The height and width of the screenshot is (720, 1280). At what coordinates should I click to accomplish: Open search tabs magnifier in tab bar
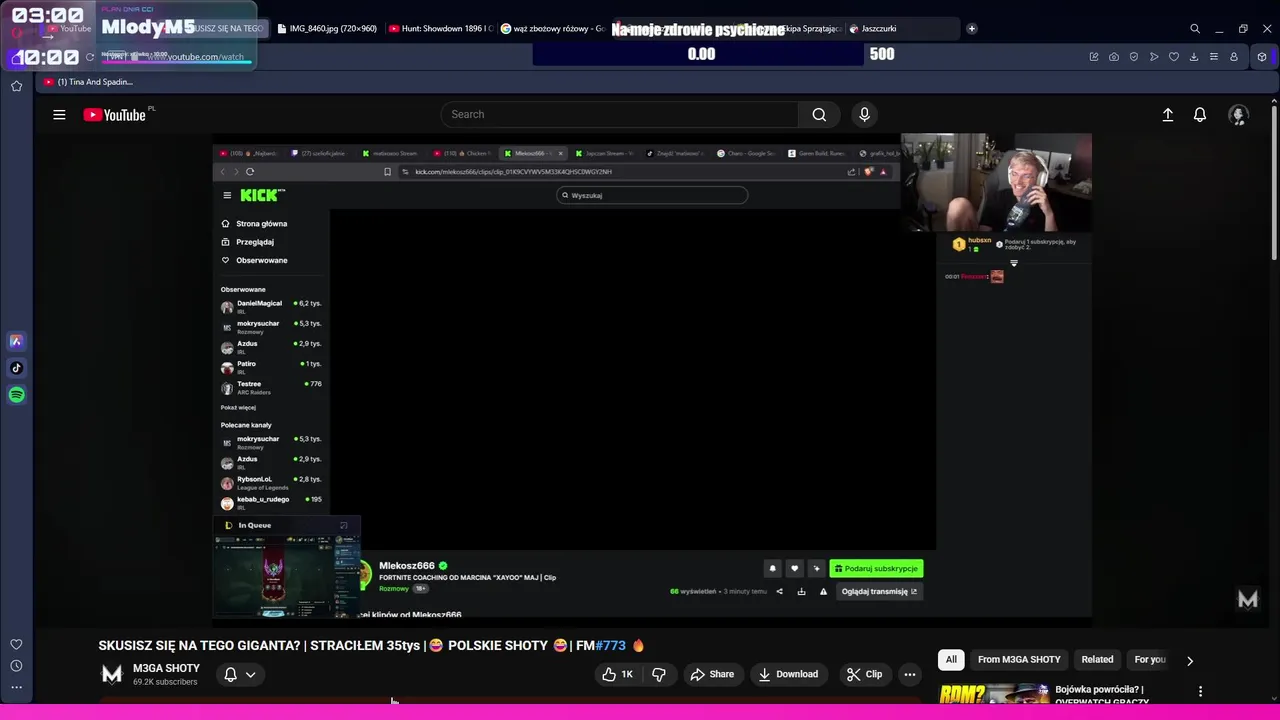[x=1195, y=29]
